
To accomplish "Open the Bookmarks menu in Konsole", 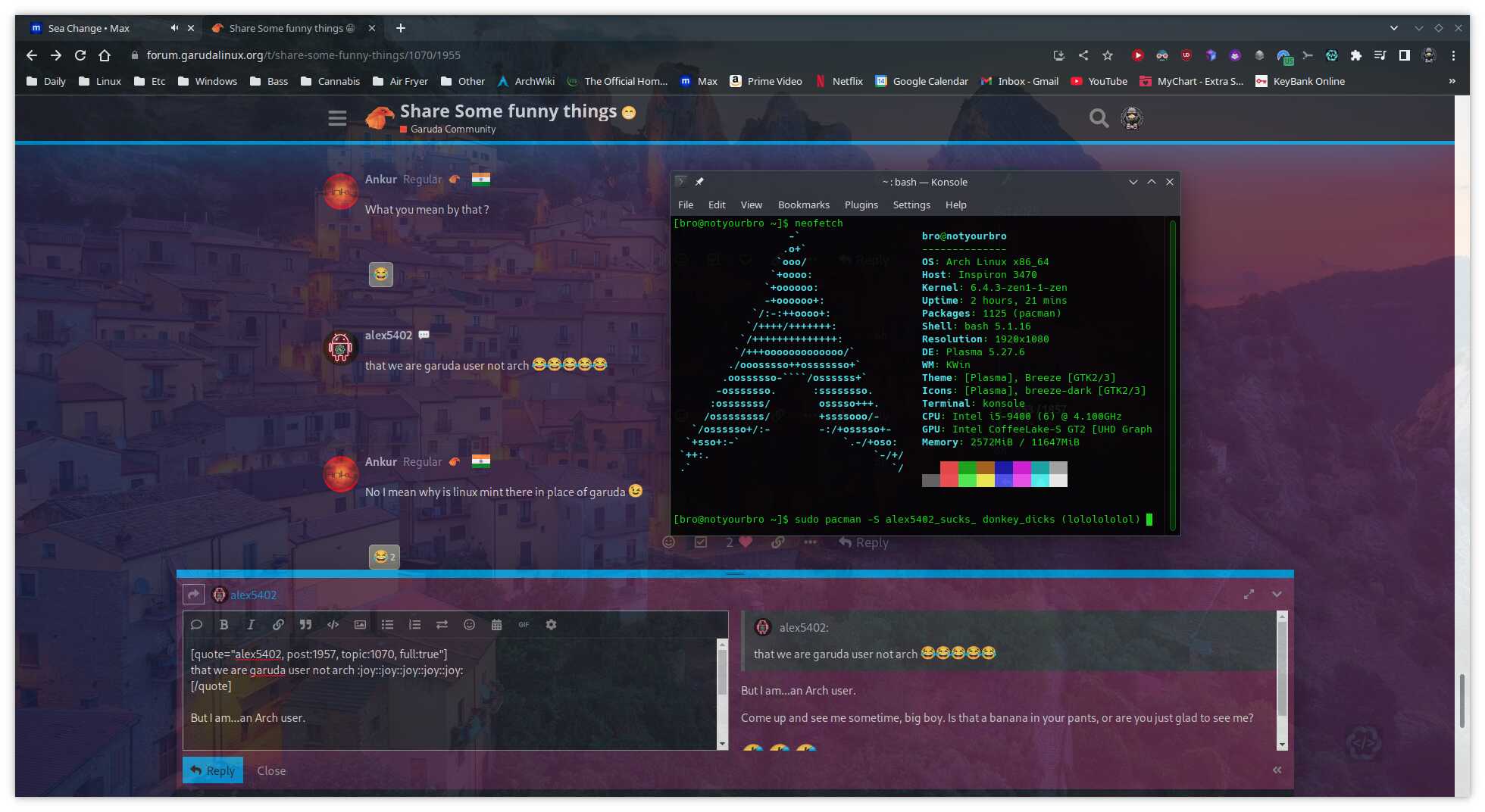I will 803,205.
